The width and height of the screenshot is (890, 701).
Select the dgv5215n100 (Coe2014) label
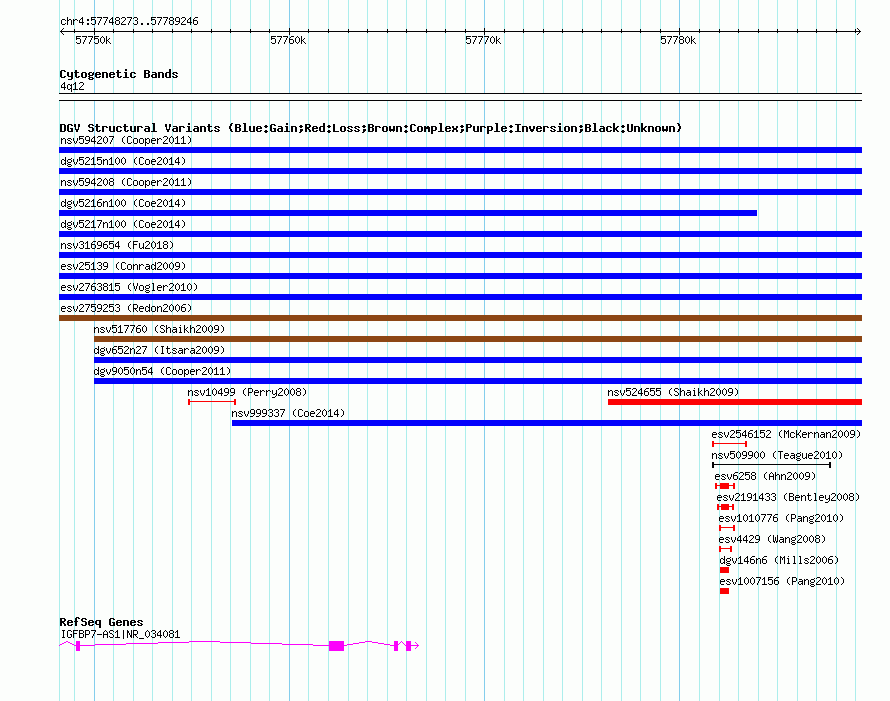123,161
